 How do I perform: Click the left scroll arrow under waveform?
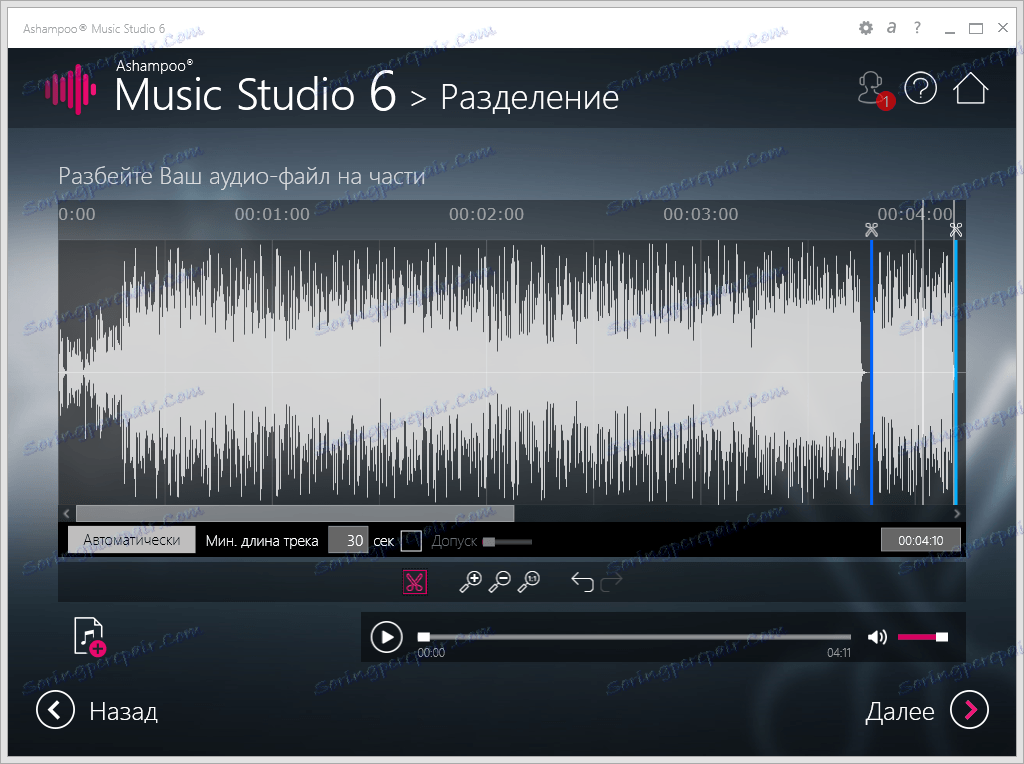tap(66, 513)
